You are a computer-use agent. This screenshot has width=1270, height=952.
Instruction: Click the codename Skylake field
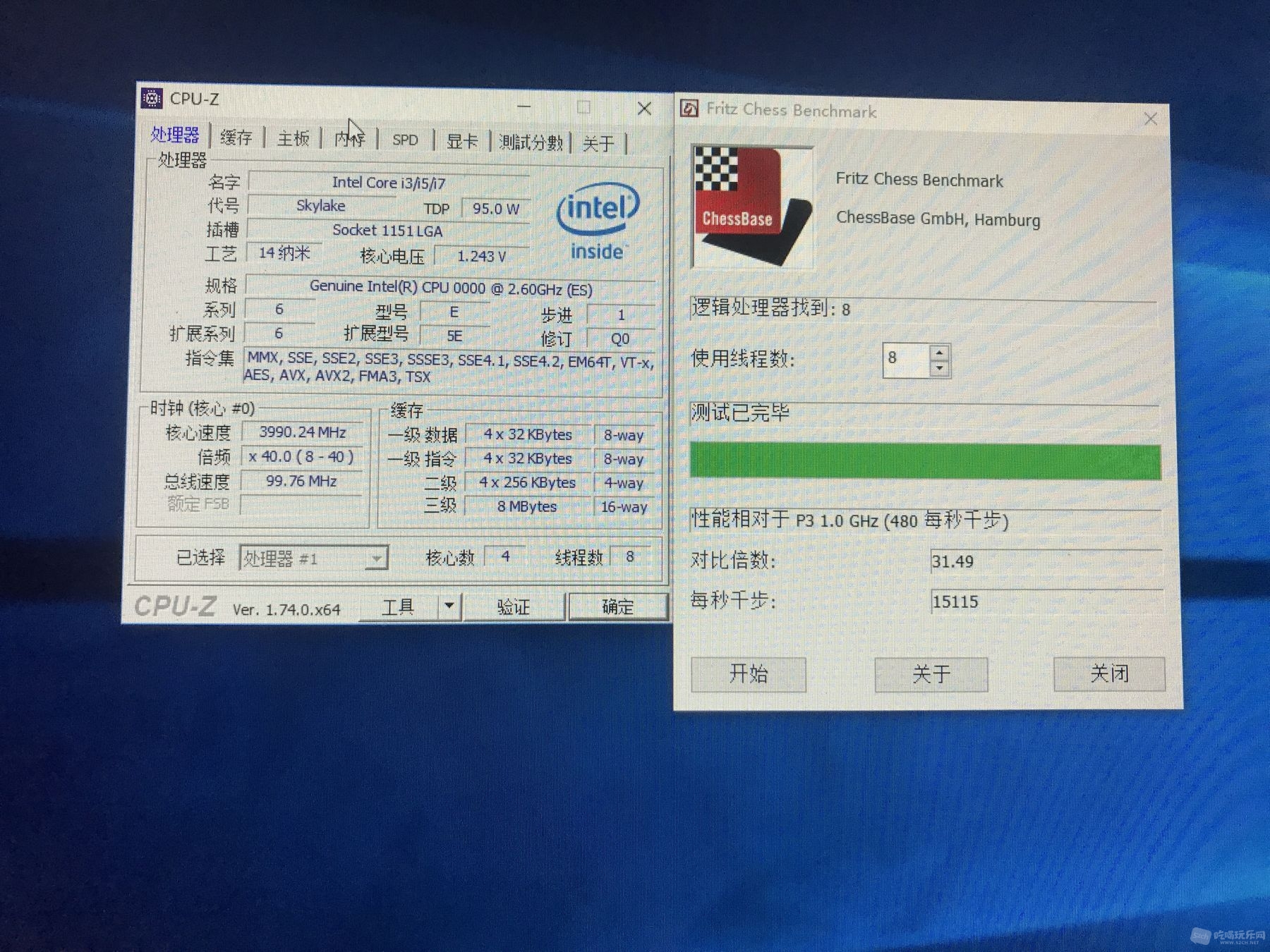tap(321, 206)
